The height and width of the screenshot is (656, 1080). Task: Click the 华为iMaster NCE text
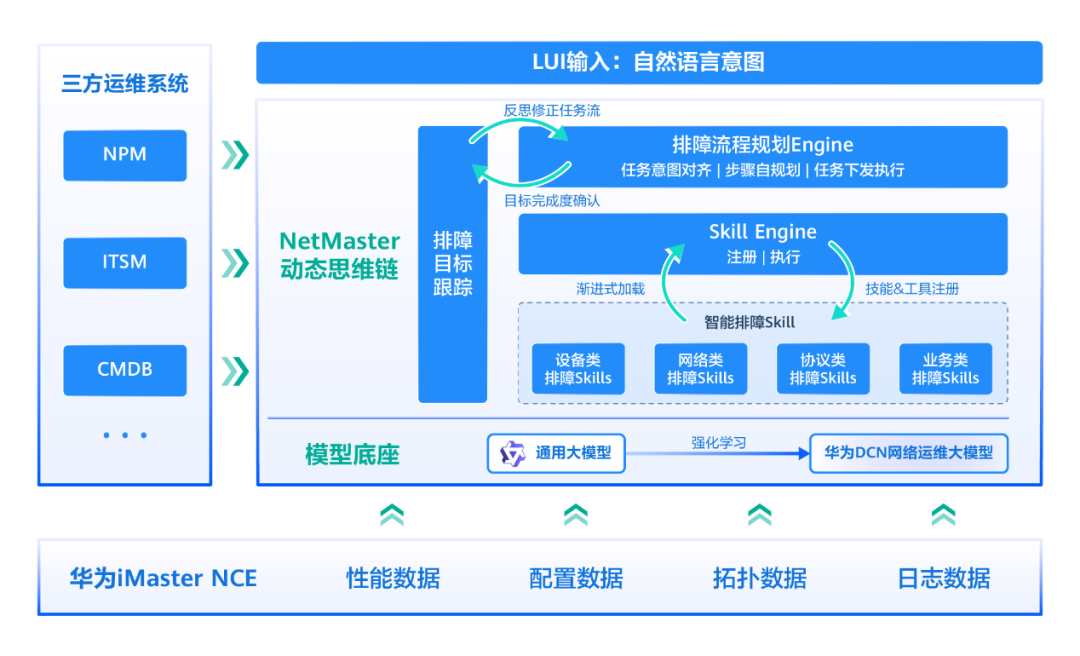coord(163,578)
